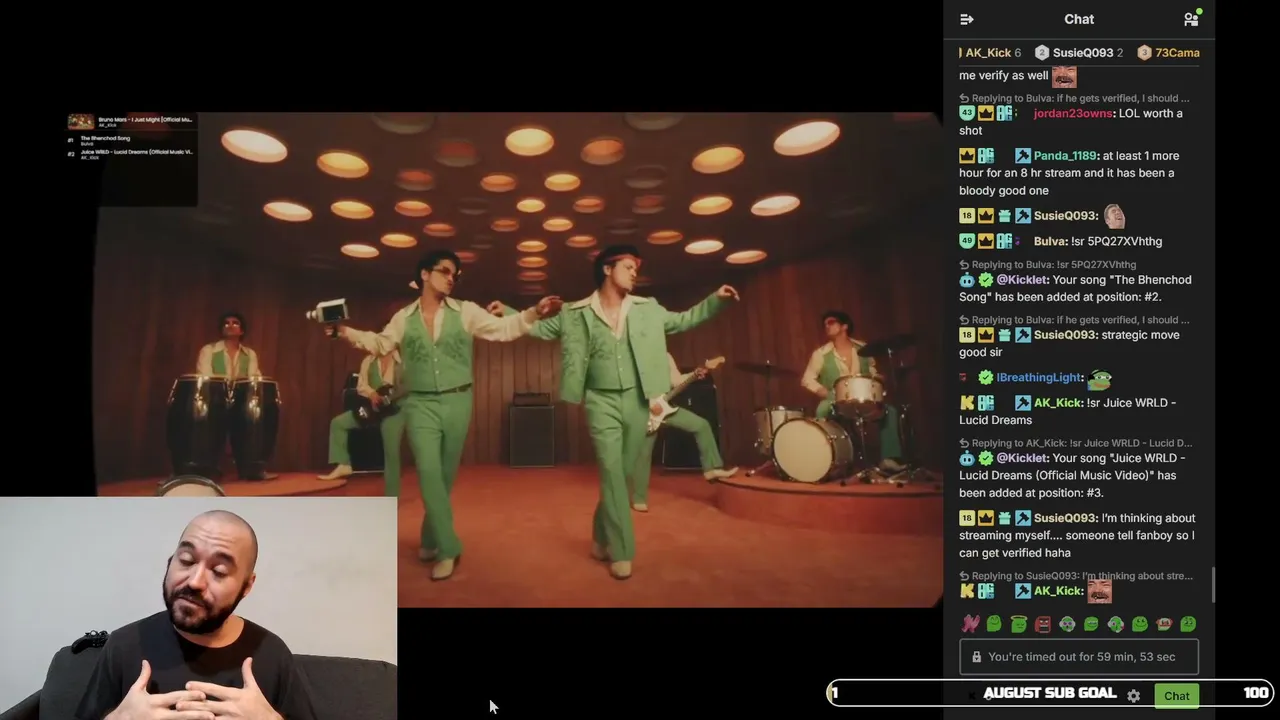1280x720 pixels.
Task: Click the crown badge beside Panda_1189
Action: click(x=967, y=156)
